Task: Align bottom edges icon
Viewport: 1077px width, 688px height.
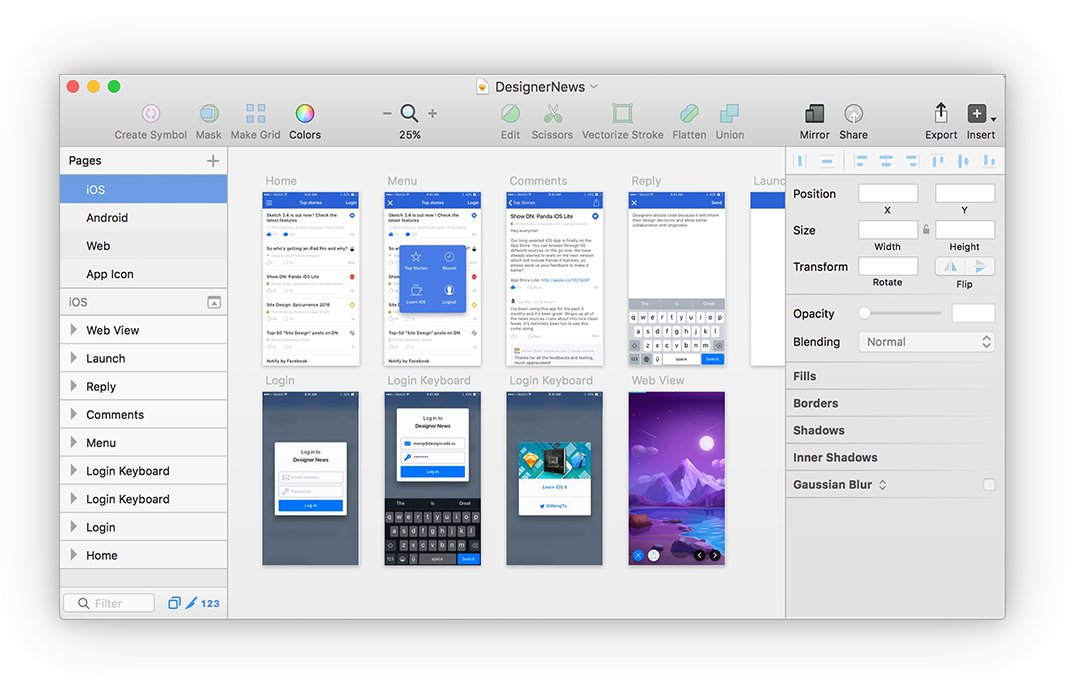Action: point(989,161)
